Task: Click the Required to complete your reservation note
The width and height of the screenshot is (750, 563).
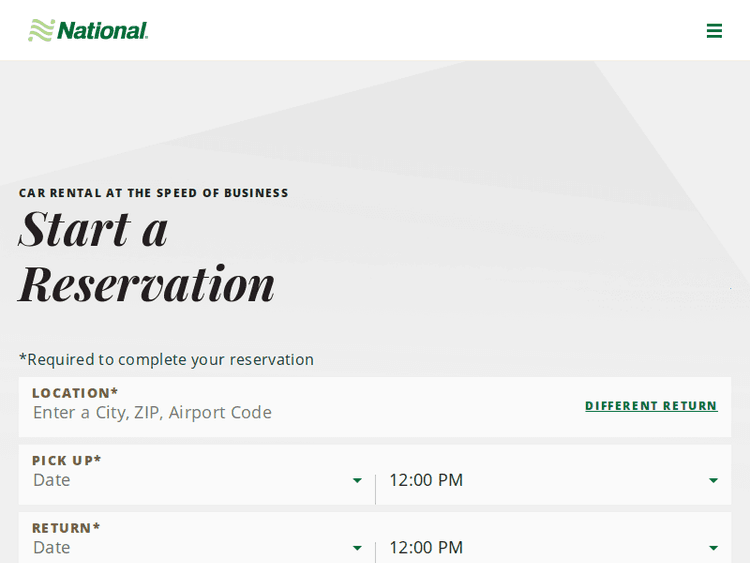Action: [x=166, y=359]
